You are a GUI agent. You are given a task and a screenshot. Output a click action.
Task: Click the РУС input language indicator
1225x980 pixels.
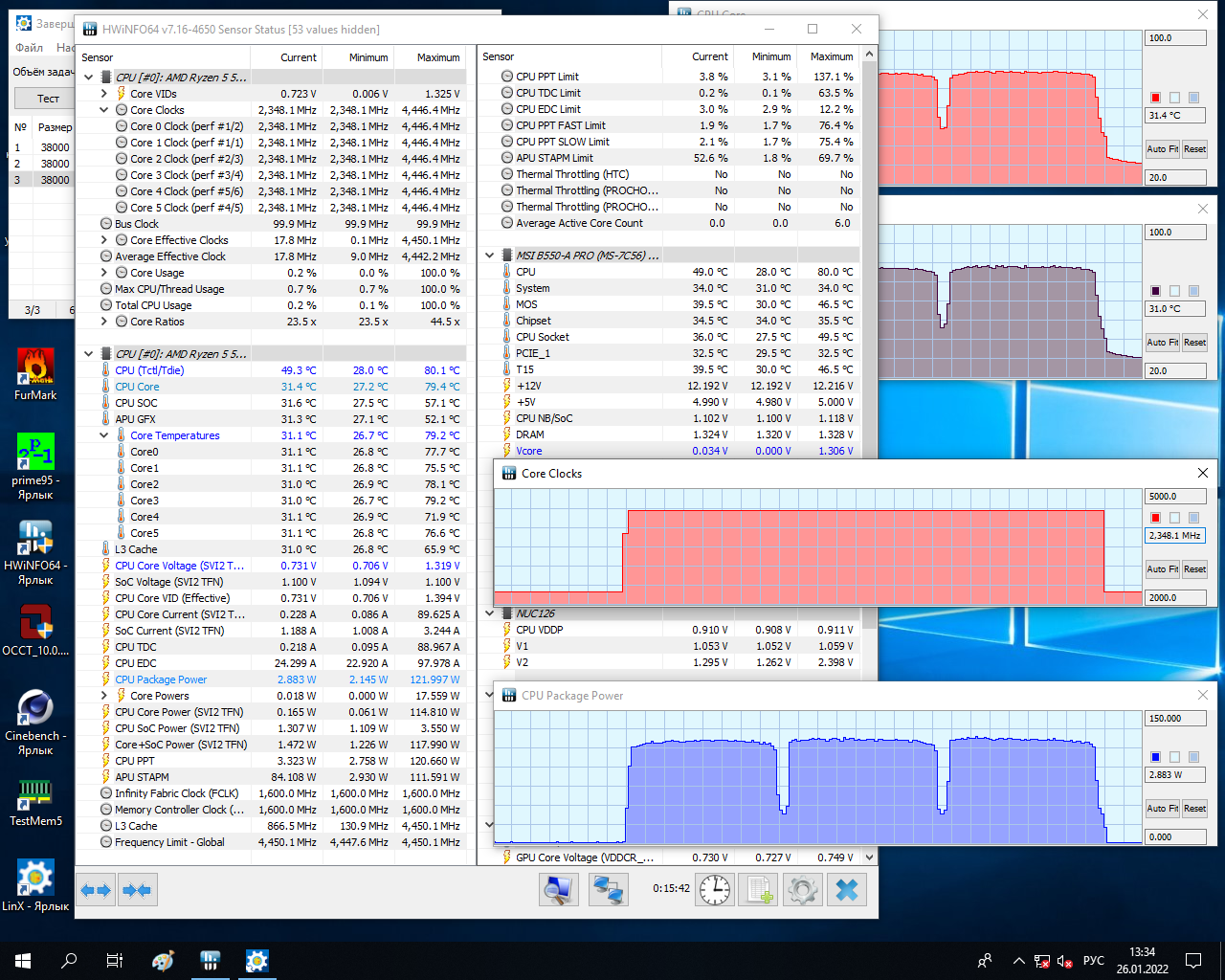[1094, 961]
